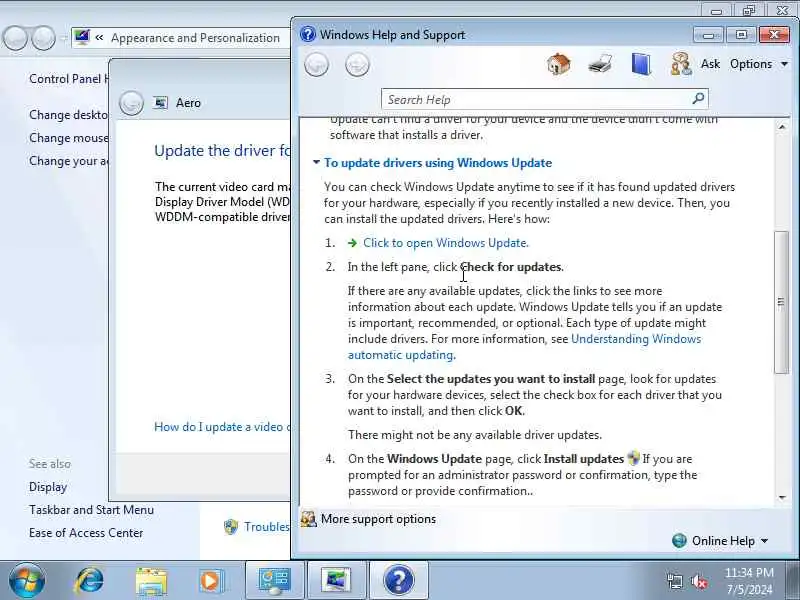Click Control Panel back navigation button
Viewport: 800px width, 600px height.
[x=15, y=38]
